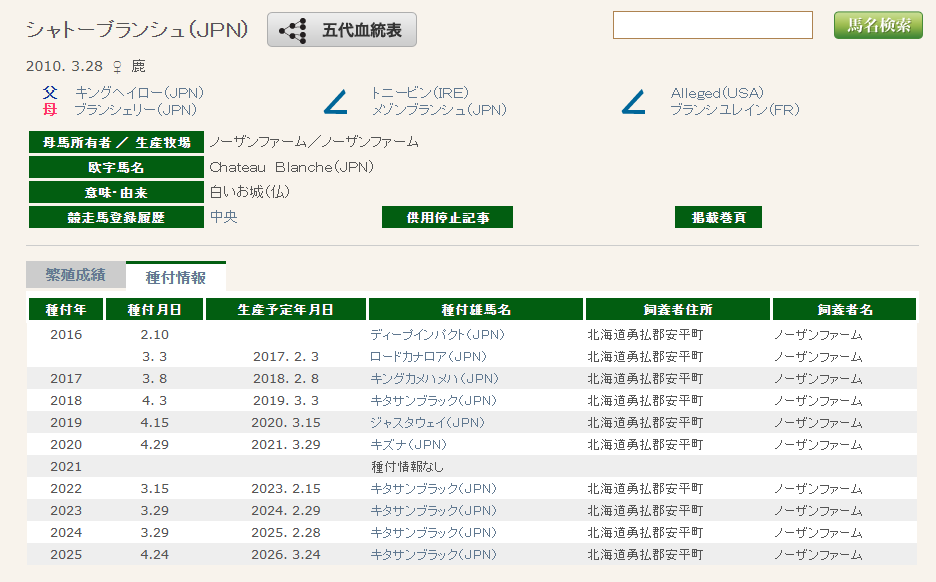Click the blue 父 sire marker

coord(50,93)
